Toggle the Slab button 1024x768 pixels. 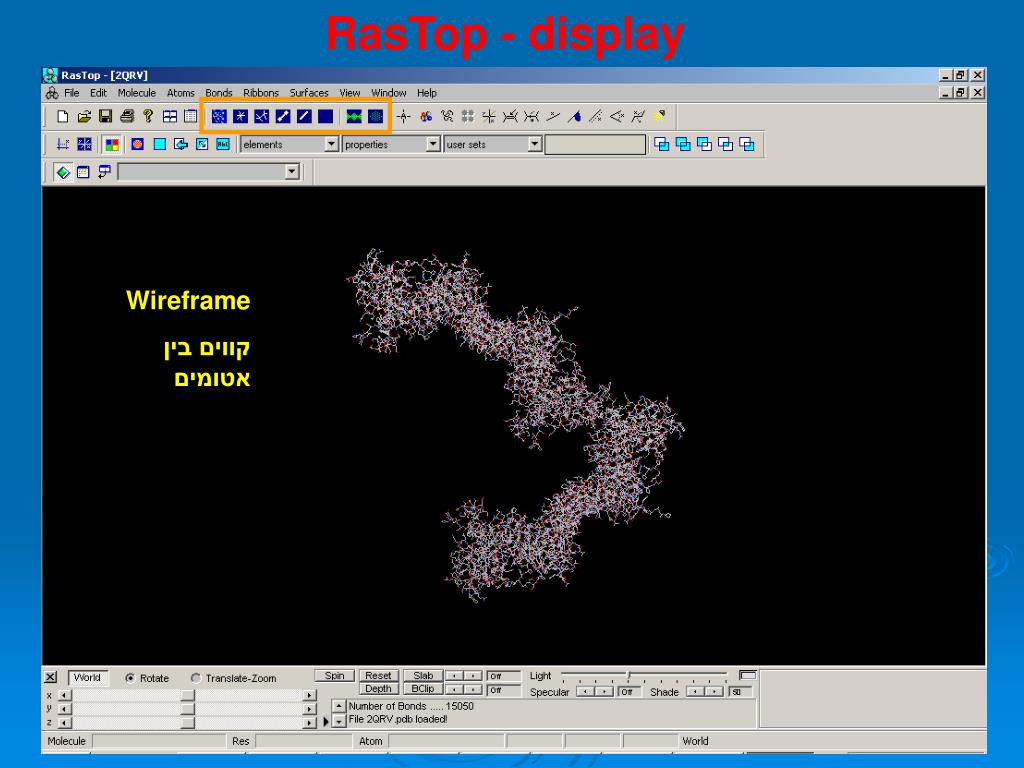click(x=423, y=676)
